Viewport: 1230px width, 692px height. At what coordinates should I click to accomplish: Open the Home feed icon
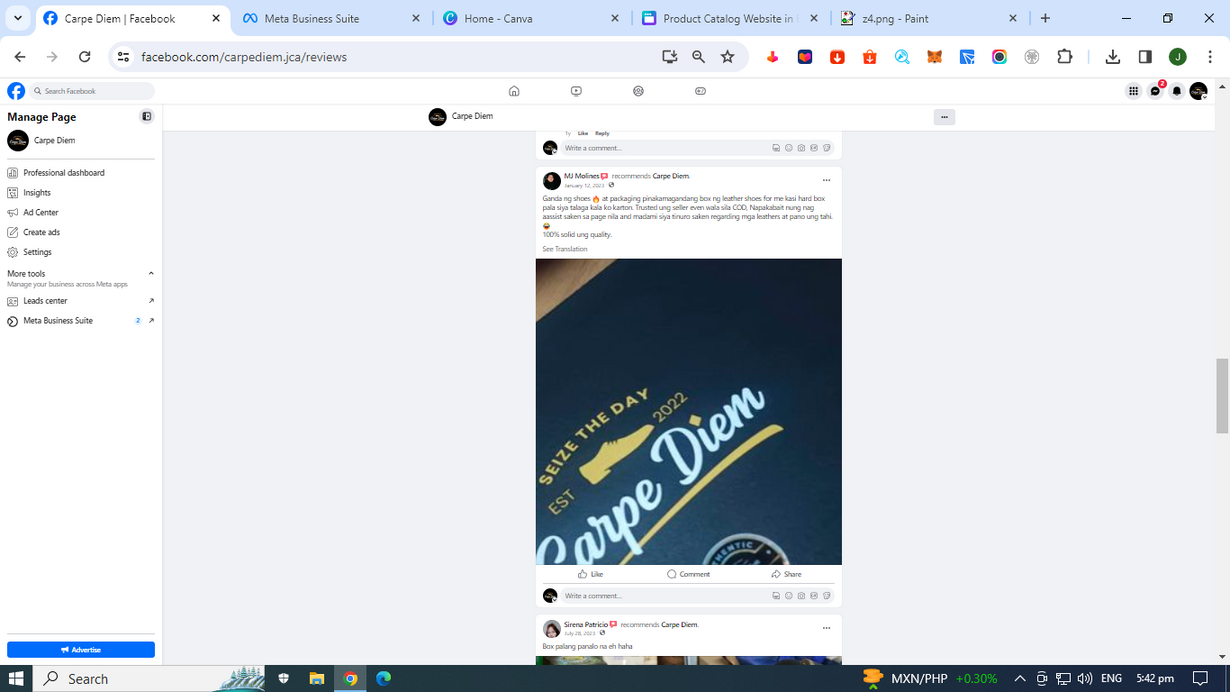[x=514, y=91]
